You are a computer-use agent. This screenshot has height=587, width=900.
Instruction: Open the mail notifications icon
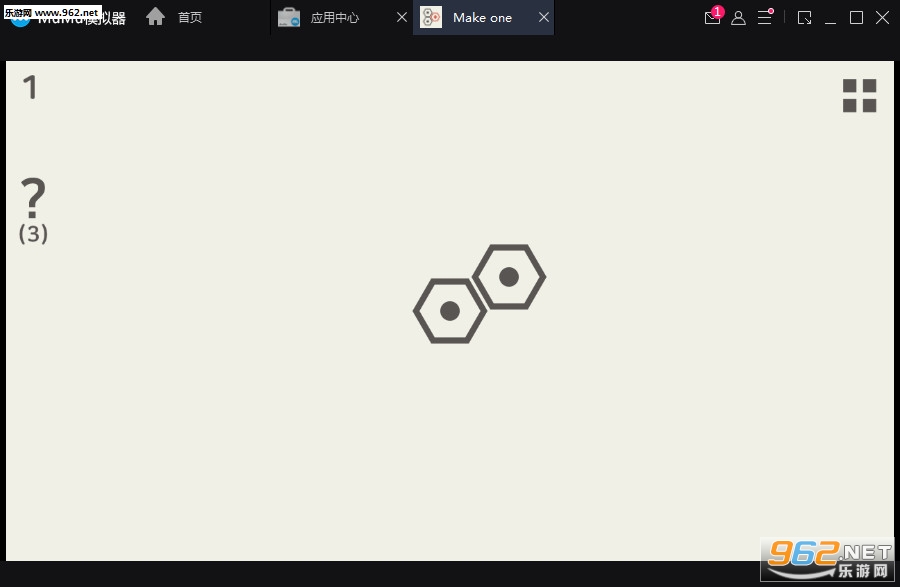713,17
